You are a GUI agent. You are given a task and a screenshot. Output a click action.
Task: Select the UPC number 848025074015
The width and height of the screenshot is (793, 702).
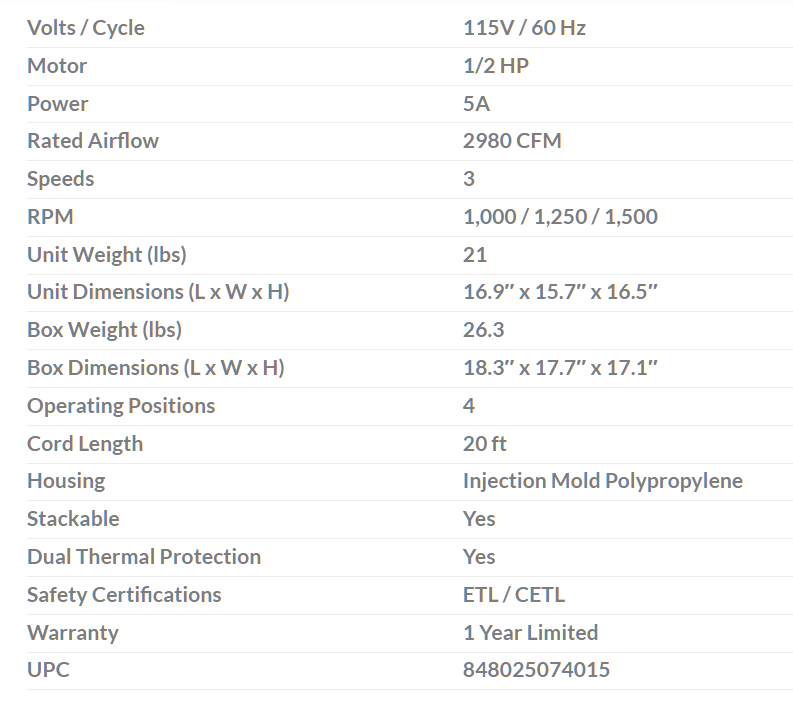click(x=536, y=670)
